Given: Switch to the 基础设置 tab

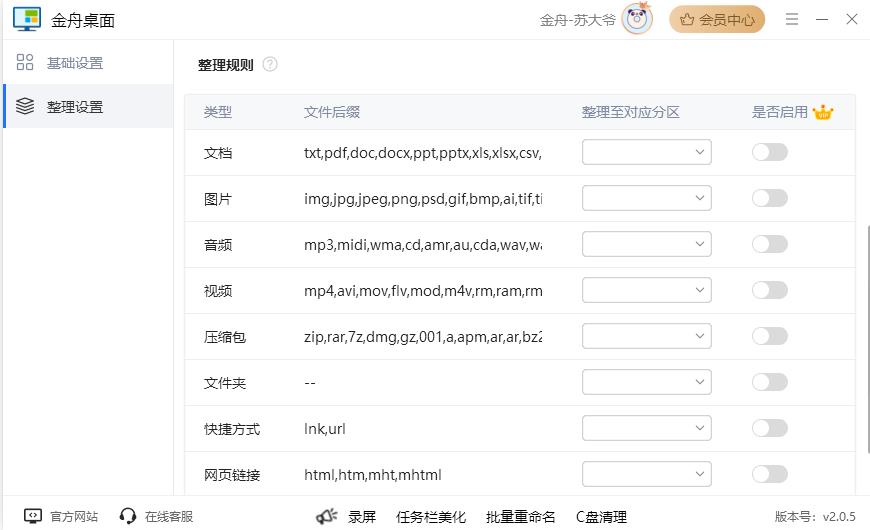Looking at the screenshot, I should 75,63.
